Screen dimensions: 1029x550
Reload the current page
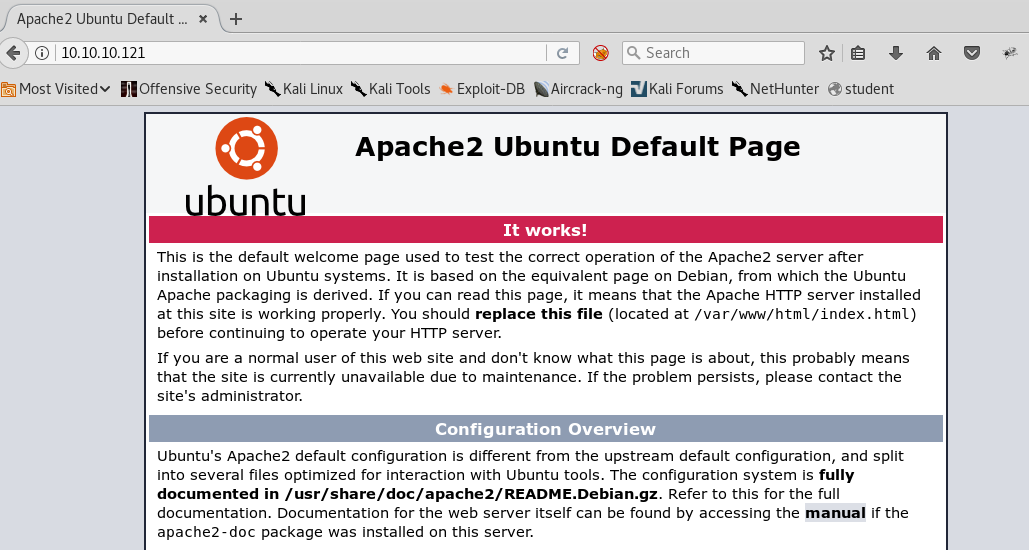coord(562,53)
